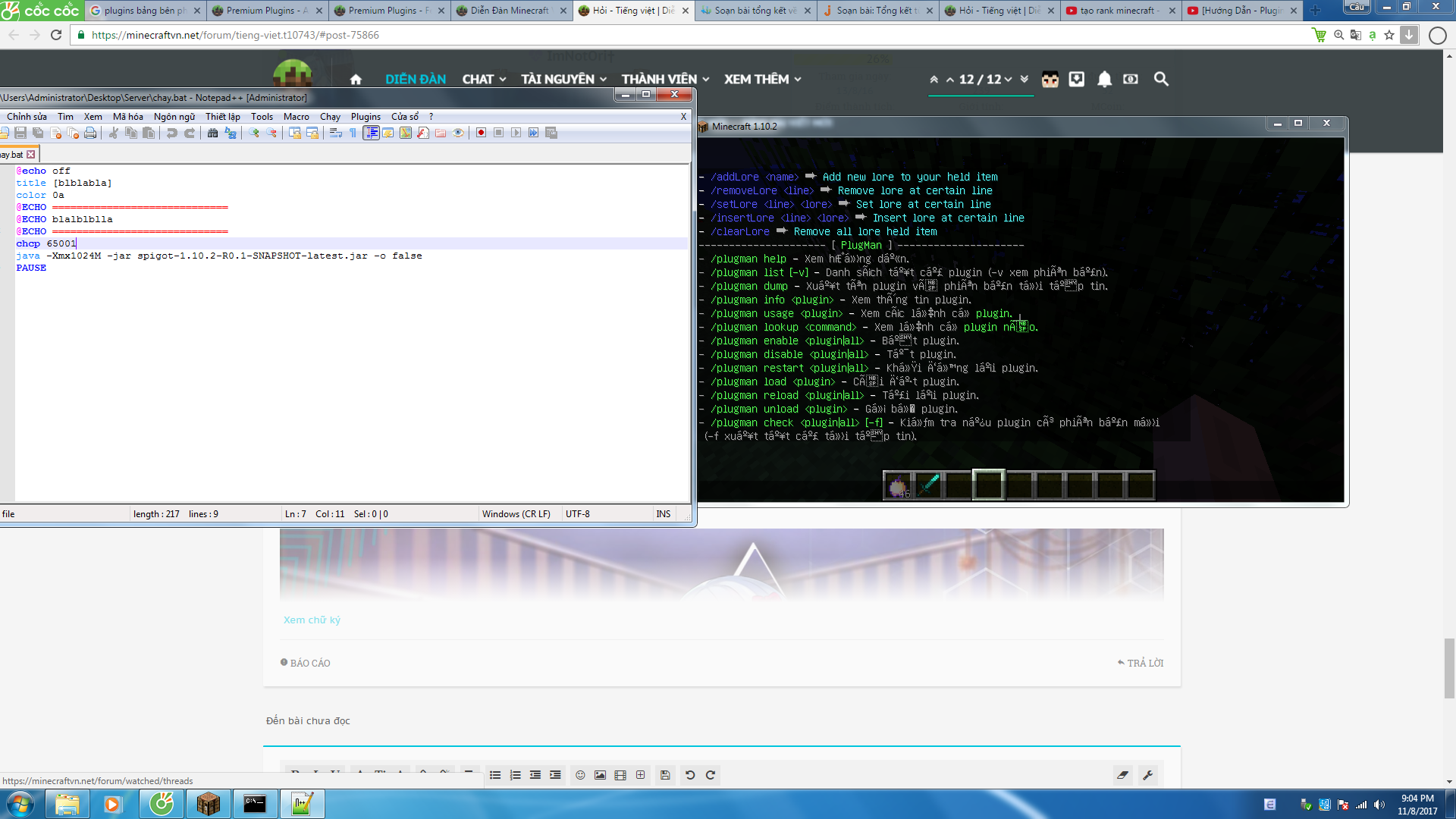Click the Zoom in icon in Notepad++
Screen dimensions: 1456x819
pos(254,133)
